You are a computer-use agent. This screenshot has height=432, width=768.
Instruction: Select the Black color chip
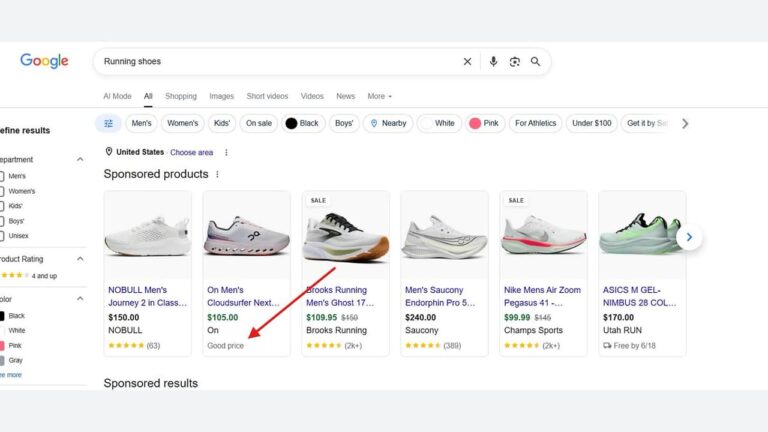point(302,123)
